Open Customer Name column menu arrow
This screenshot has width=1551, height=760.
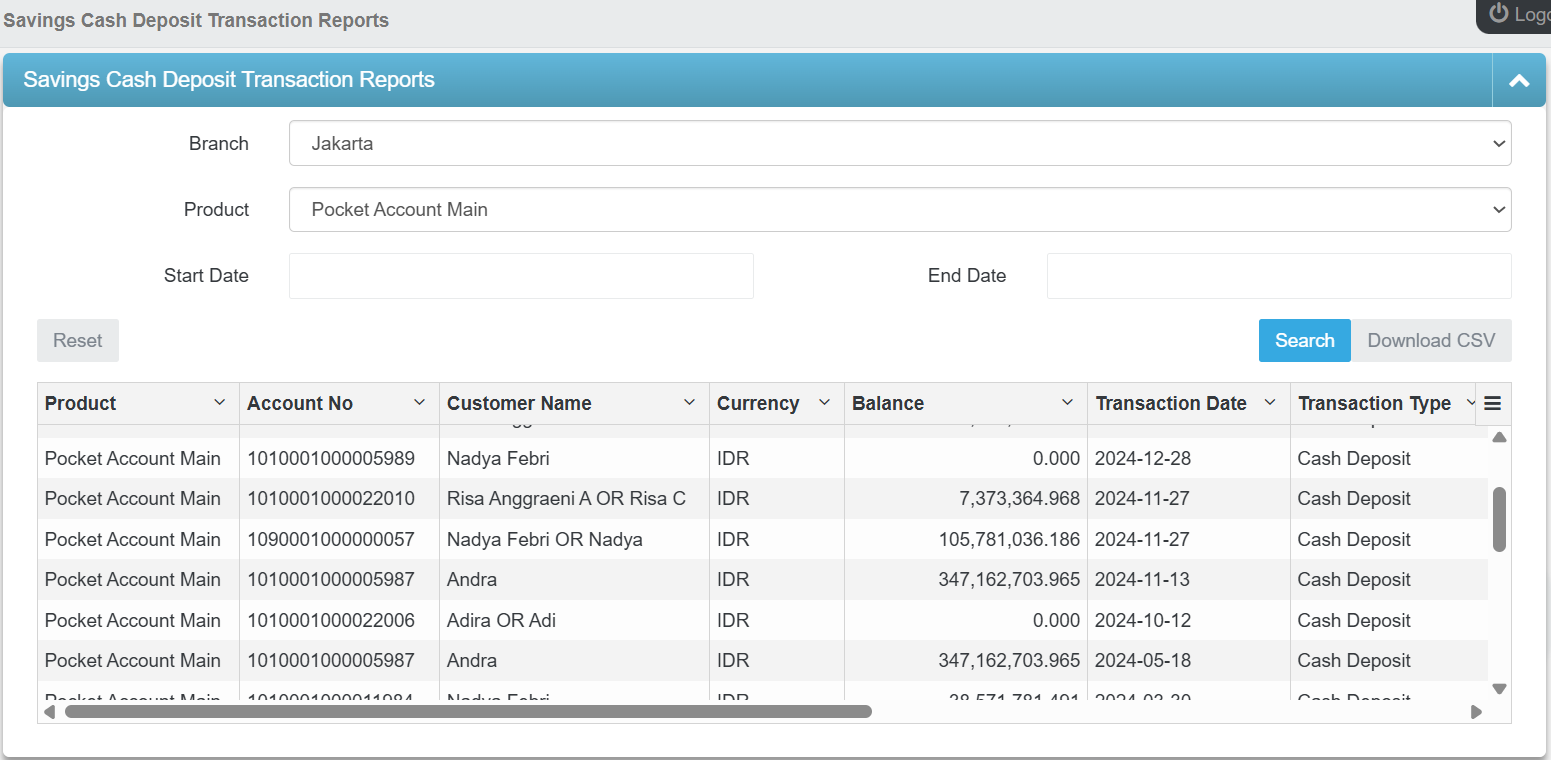pyautogui.click(x=689, y=403)
